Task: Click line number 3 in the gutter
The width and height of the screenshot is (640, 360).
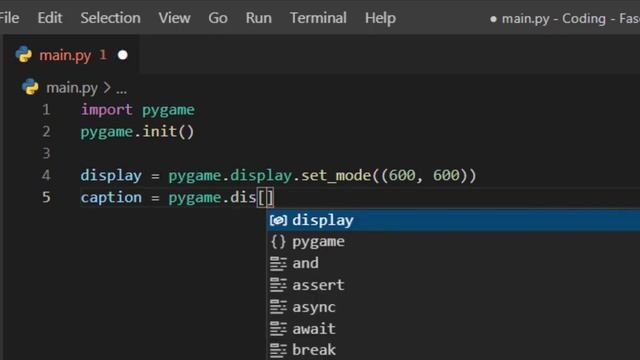Action: click(46, 153)
